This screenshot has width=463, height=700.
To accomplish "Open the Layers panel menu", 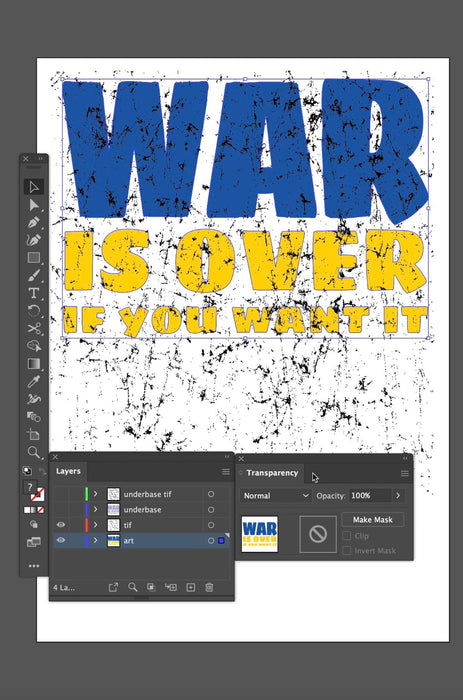I will click(225, 472).
